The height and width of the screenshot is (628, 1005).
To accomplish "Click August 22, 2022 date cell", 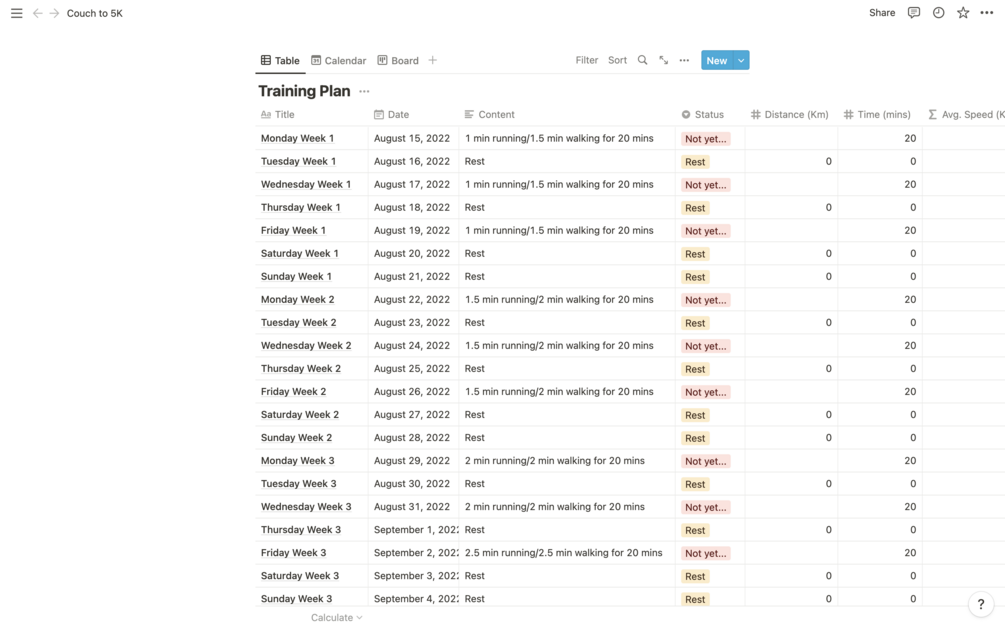I will pos(413,300).
